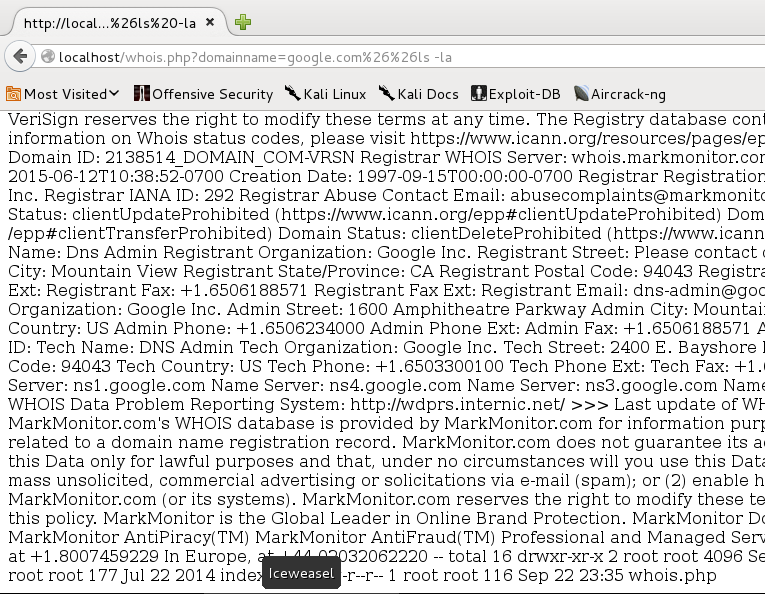This screenshot has width=765, height=594.
Task: Open Kali Docs bookmark
Action: click(x=419, y=94)
